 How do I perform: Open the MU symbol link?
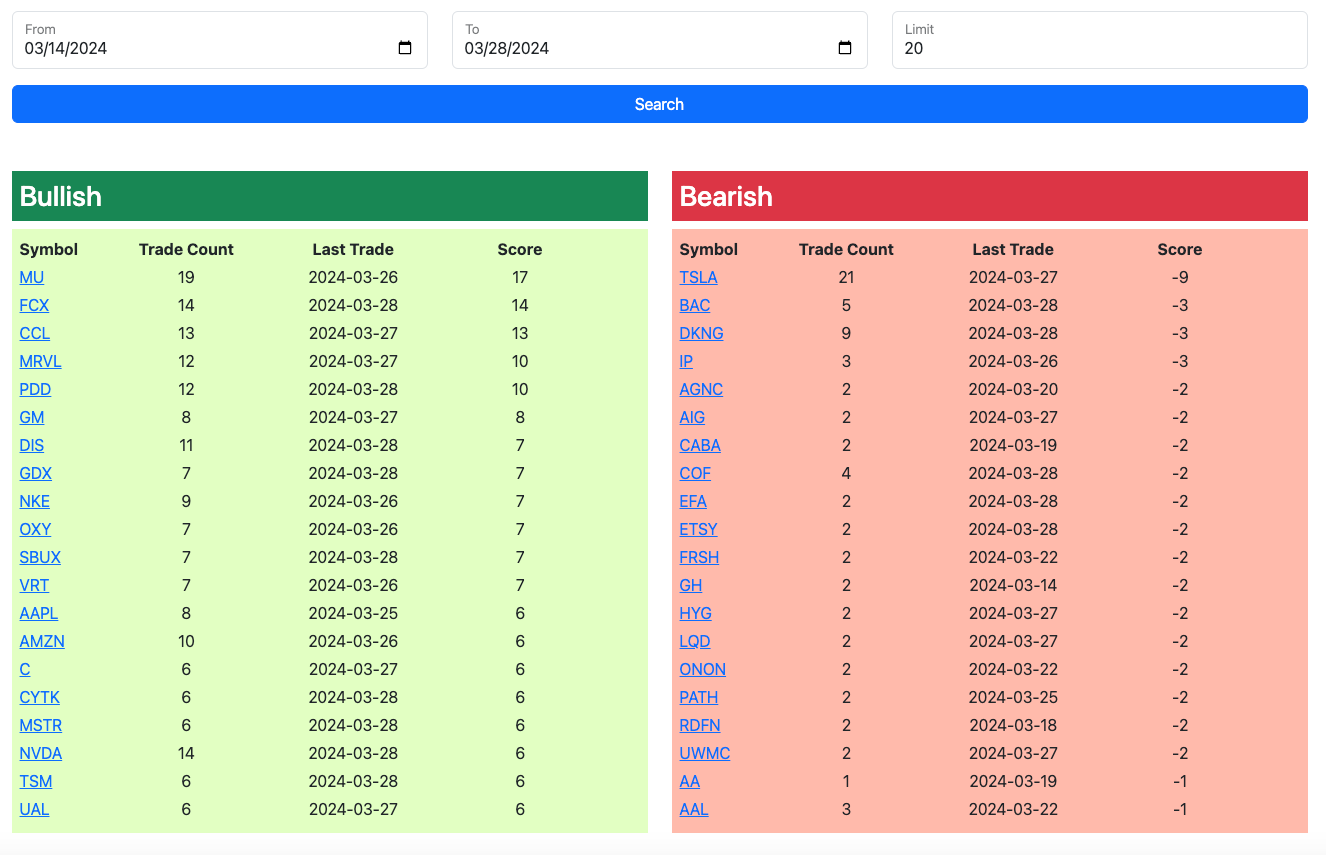(32, 277)
